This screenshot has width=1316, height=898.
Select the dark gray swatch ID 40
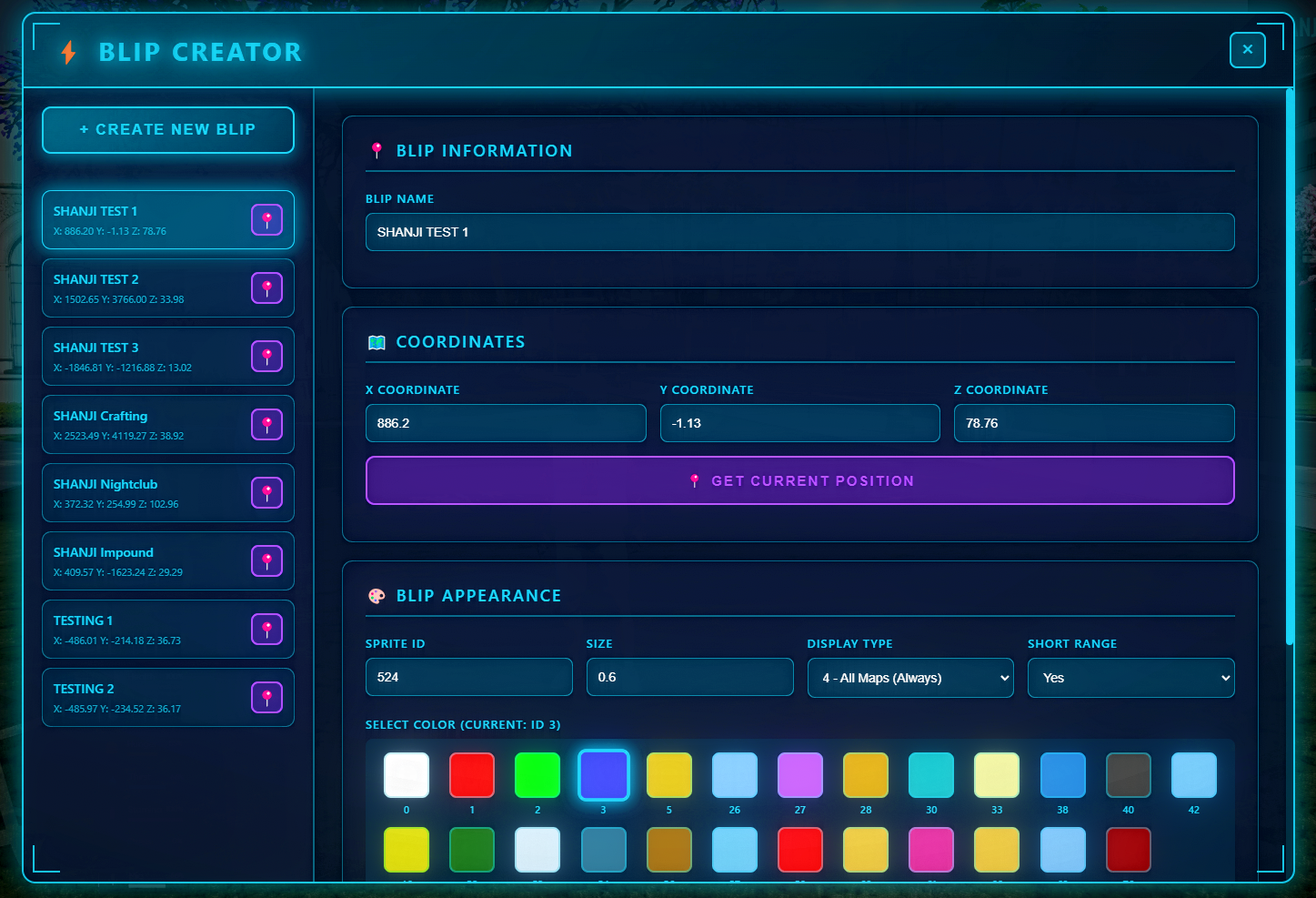1129,775
